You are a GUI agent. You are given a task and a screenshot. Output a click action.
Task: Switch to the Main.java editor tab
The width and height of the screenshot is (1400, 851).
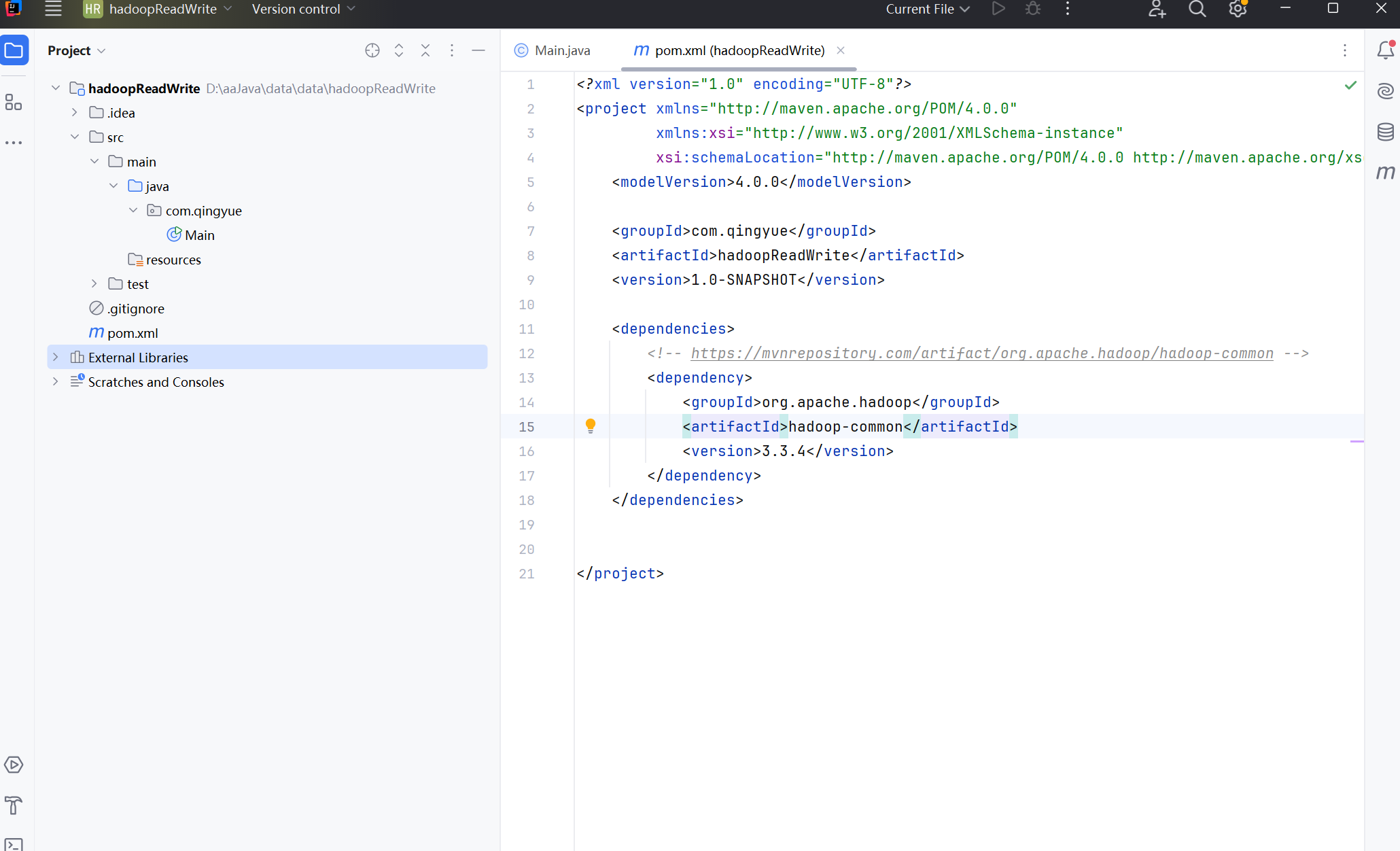[x=553, y=50]
